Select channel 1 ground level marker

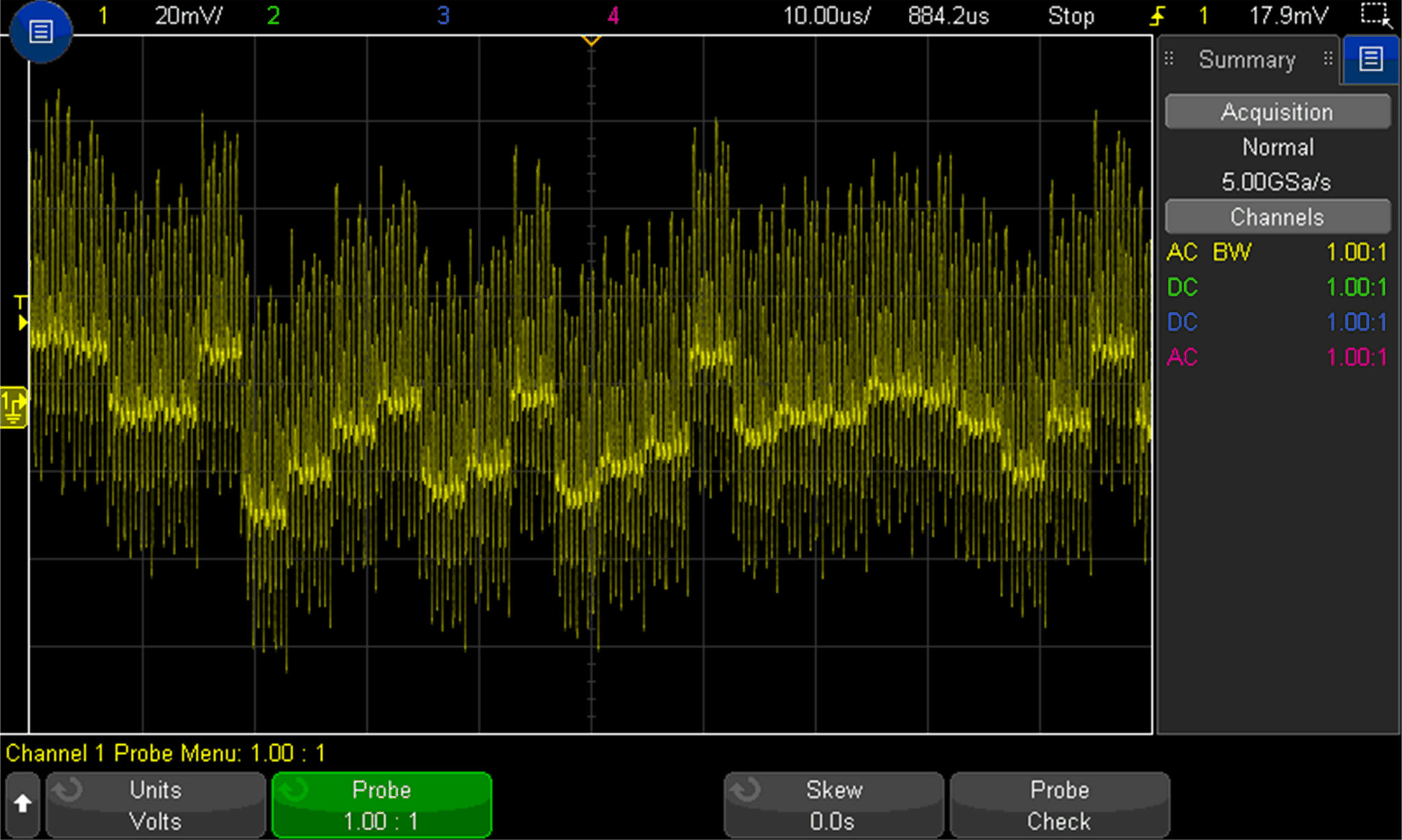tap(14, 407)
